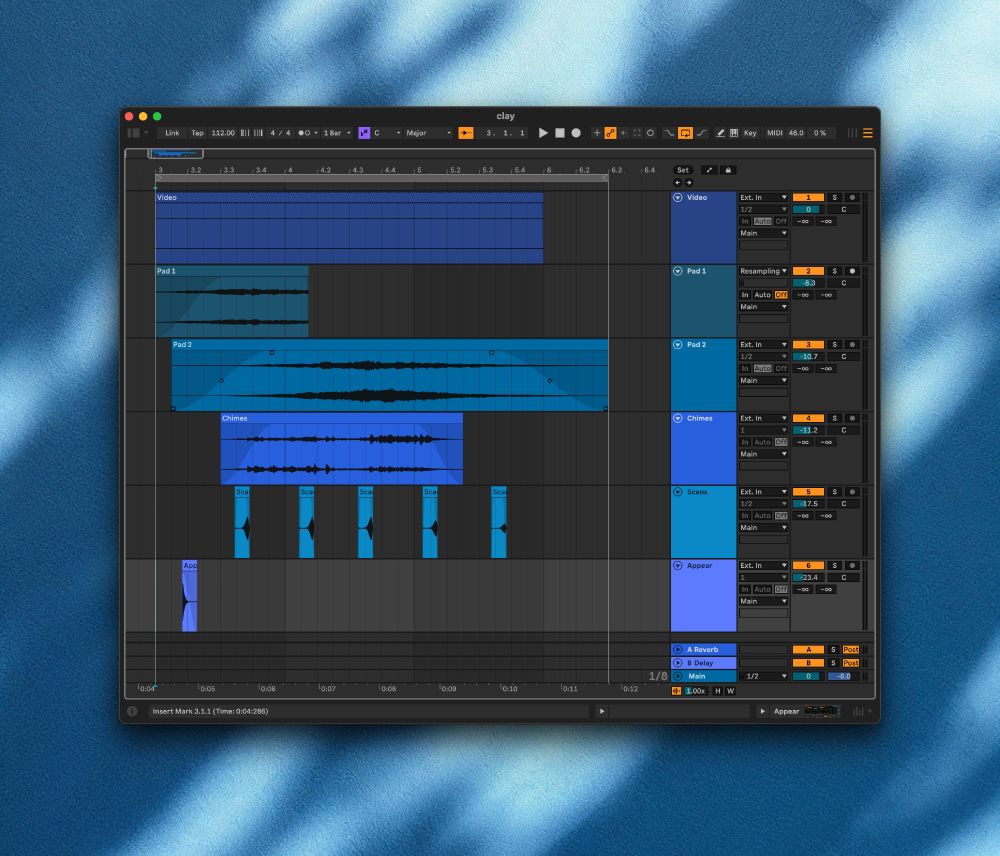Select the Chimes audio clip in arrangement
The height and width of the screenshot is (856, 1000).
(x=342, y=448)
